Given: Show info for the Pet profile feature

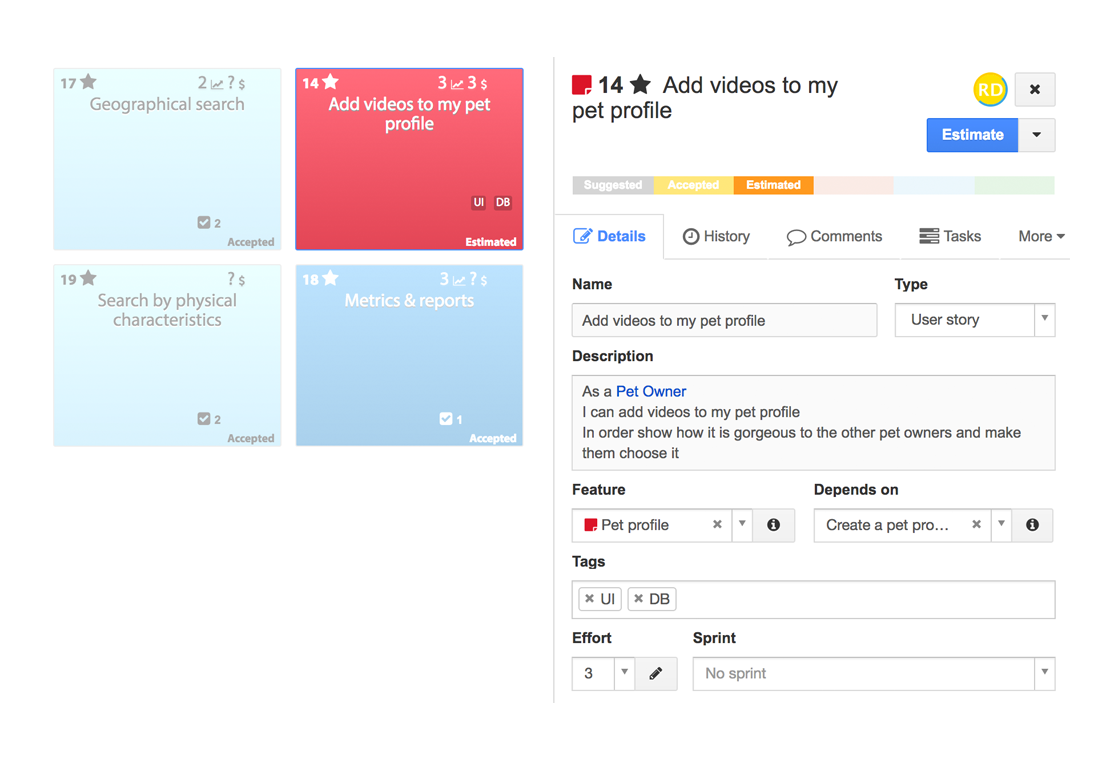Looking at the screenshot, I should [774, 525].
